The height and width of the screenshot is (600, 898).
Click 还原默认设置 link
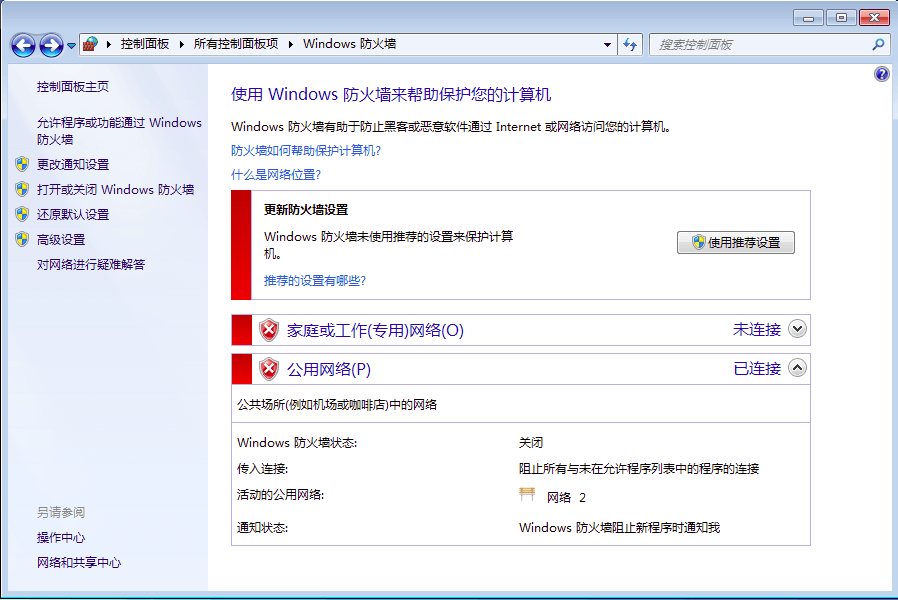click(73, 214)
